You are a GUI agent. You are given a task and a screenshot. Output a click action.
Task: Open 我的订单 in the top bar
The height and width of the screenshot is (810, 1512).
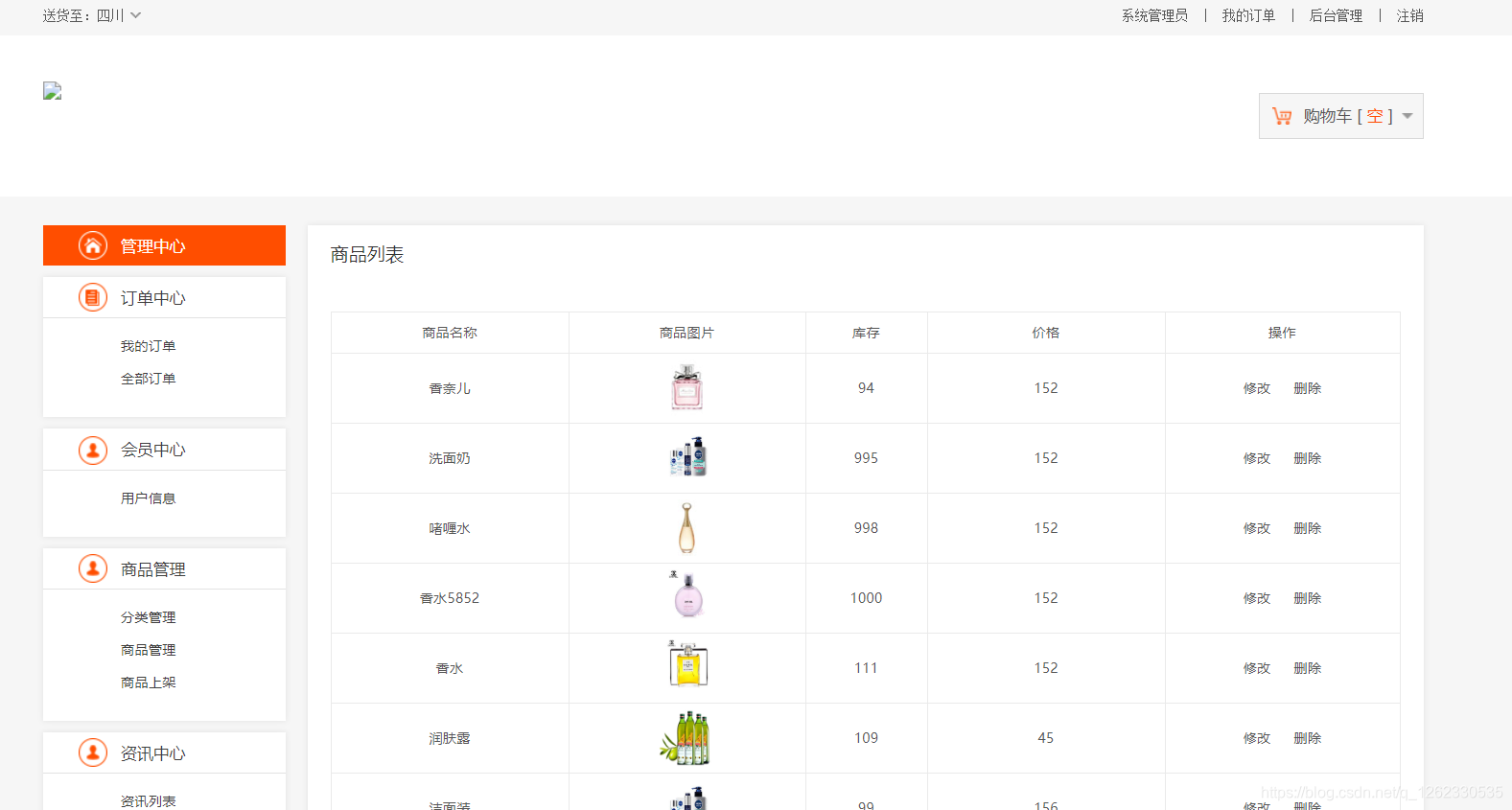coord(1248,15)
